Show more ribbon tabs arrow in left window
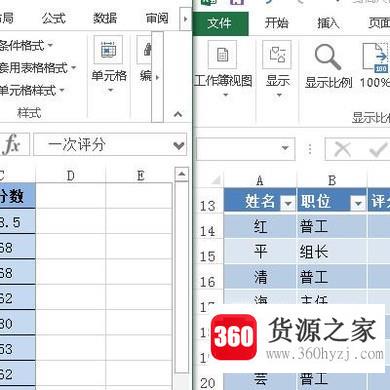The width and height of the screenshot is (390, 390). click(x=185, y=19)
